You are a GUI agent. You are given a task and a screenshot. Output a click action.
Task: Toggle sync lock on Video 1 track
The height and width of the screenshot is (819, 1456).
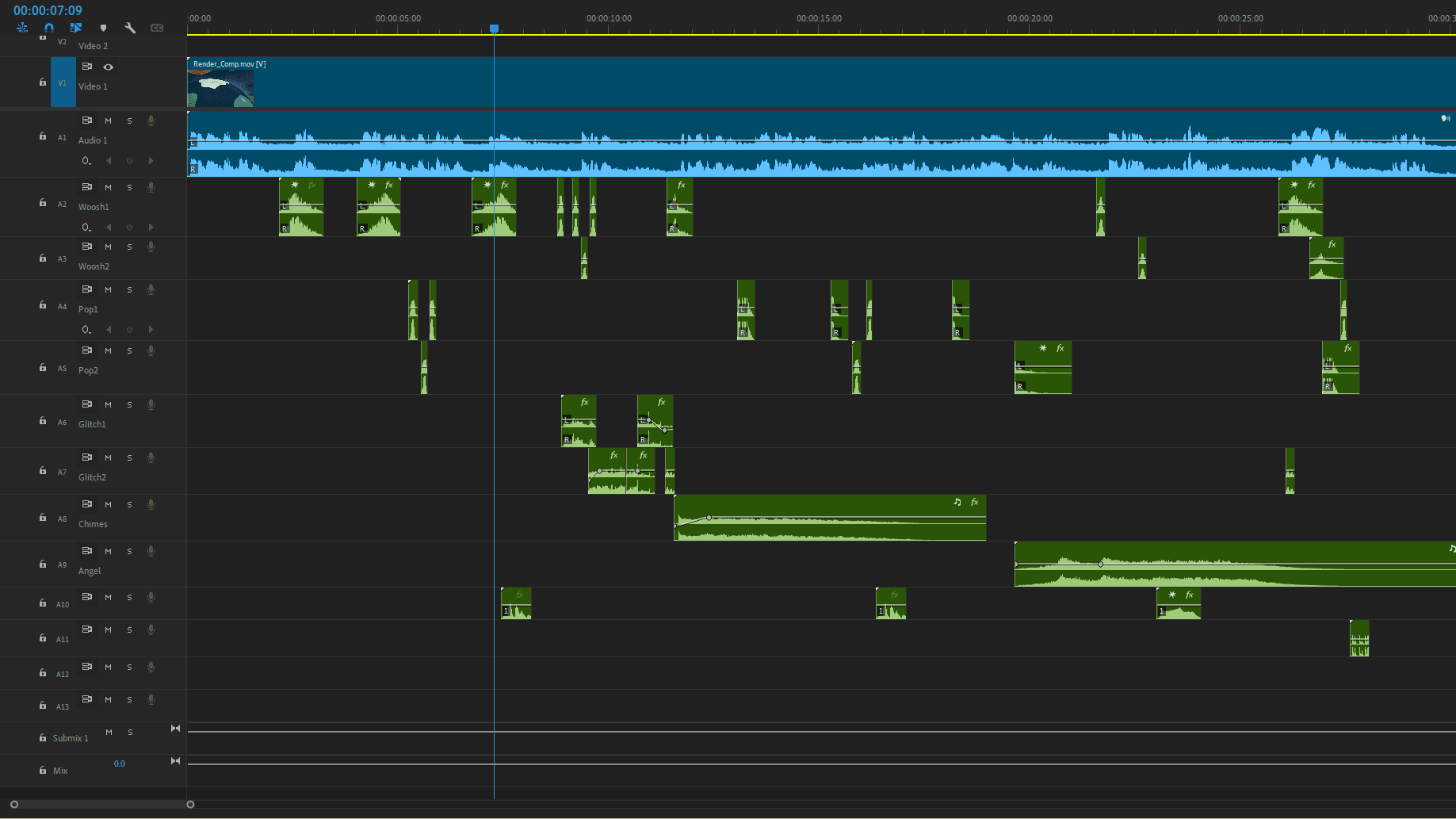pos(87,67)
